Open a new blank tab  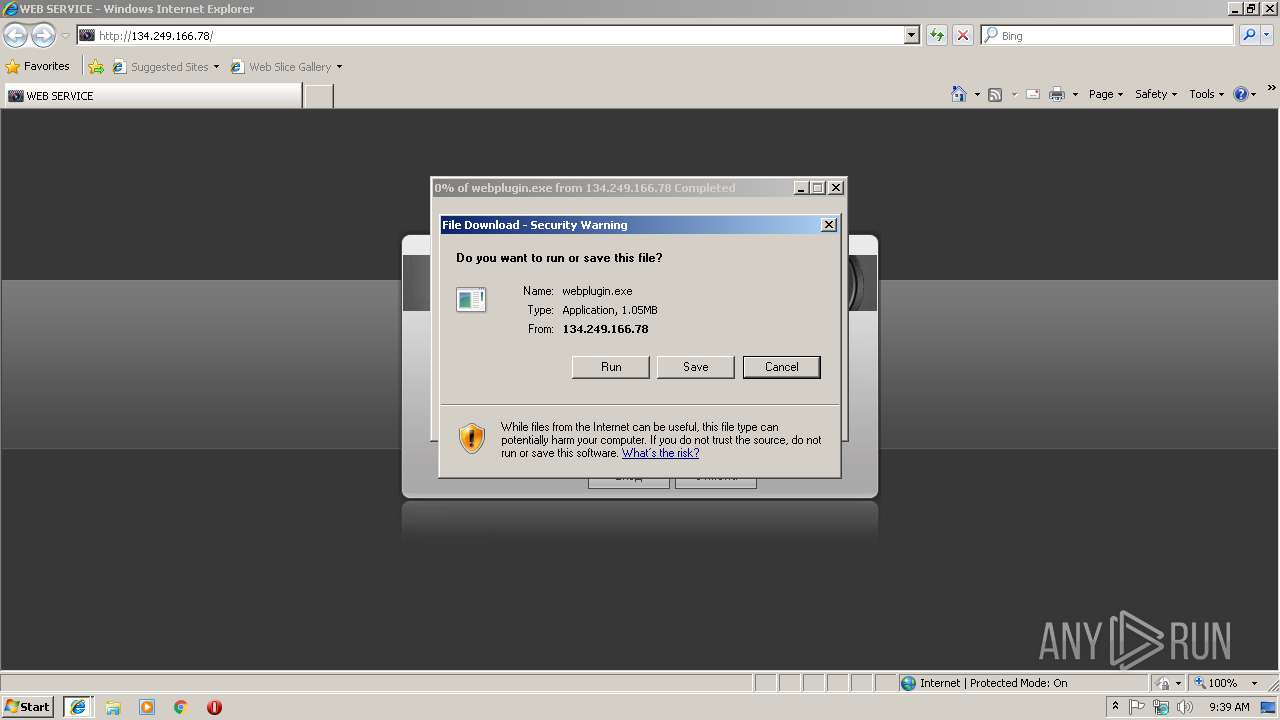click(318, 96)
